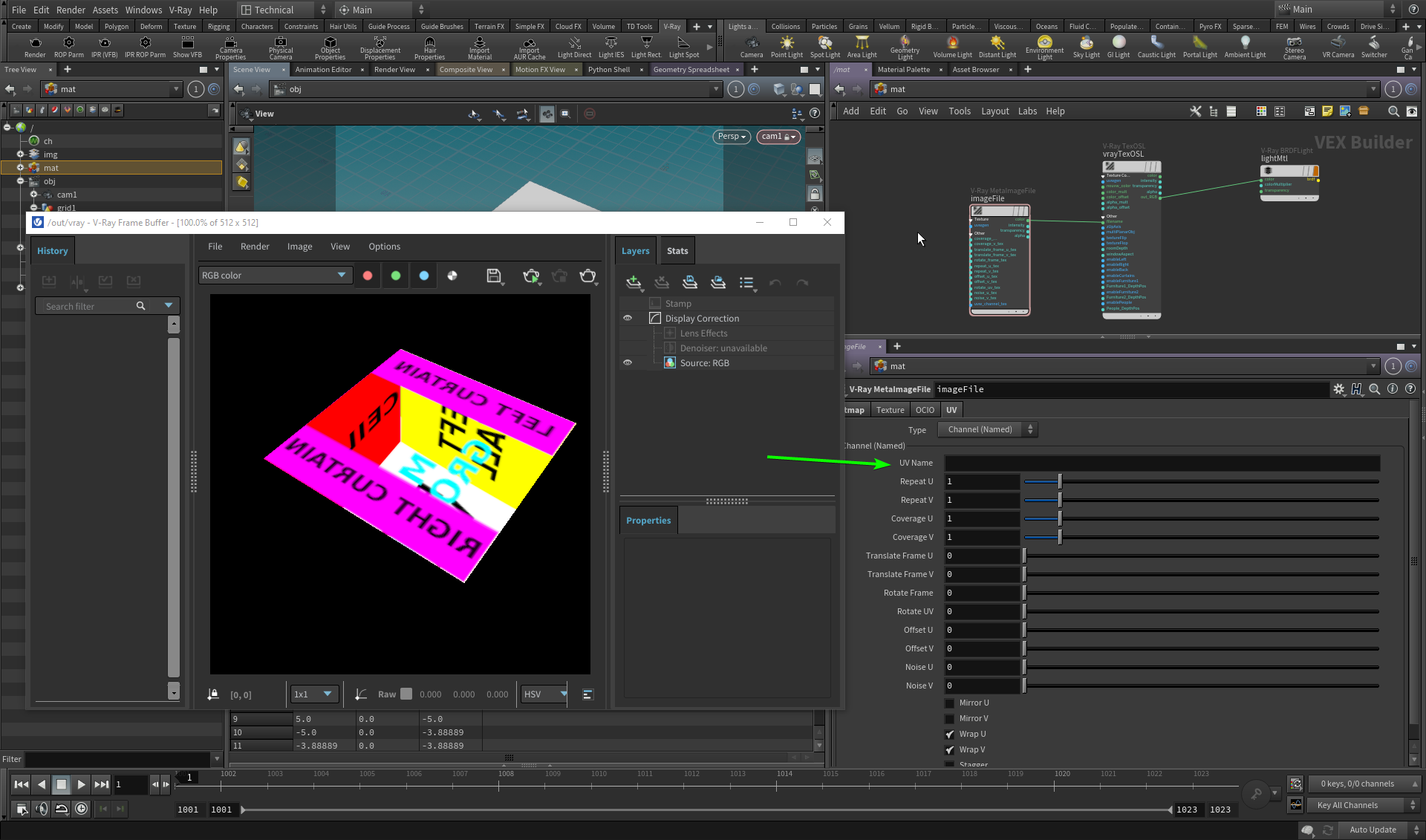This screenshot has width=1426, height=840.
Task: Hide the Display Correction layer
Action: click(628, 318)
